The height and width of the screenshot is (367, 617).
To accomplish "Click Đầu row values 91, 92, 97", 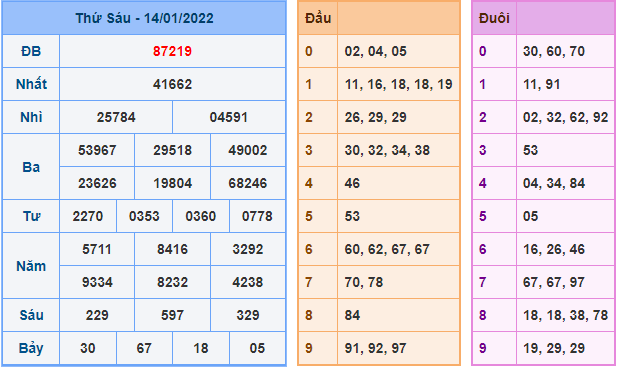I will 376,349.
